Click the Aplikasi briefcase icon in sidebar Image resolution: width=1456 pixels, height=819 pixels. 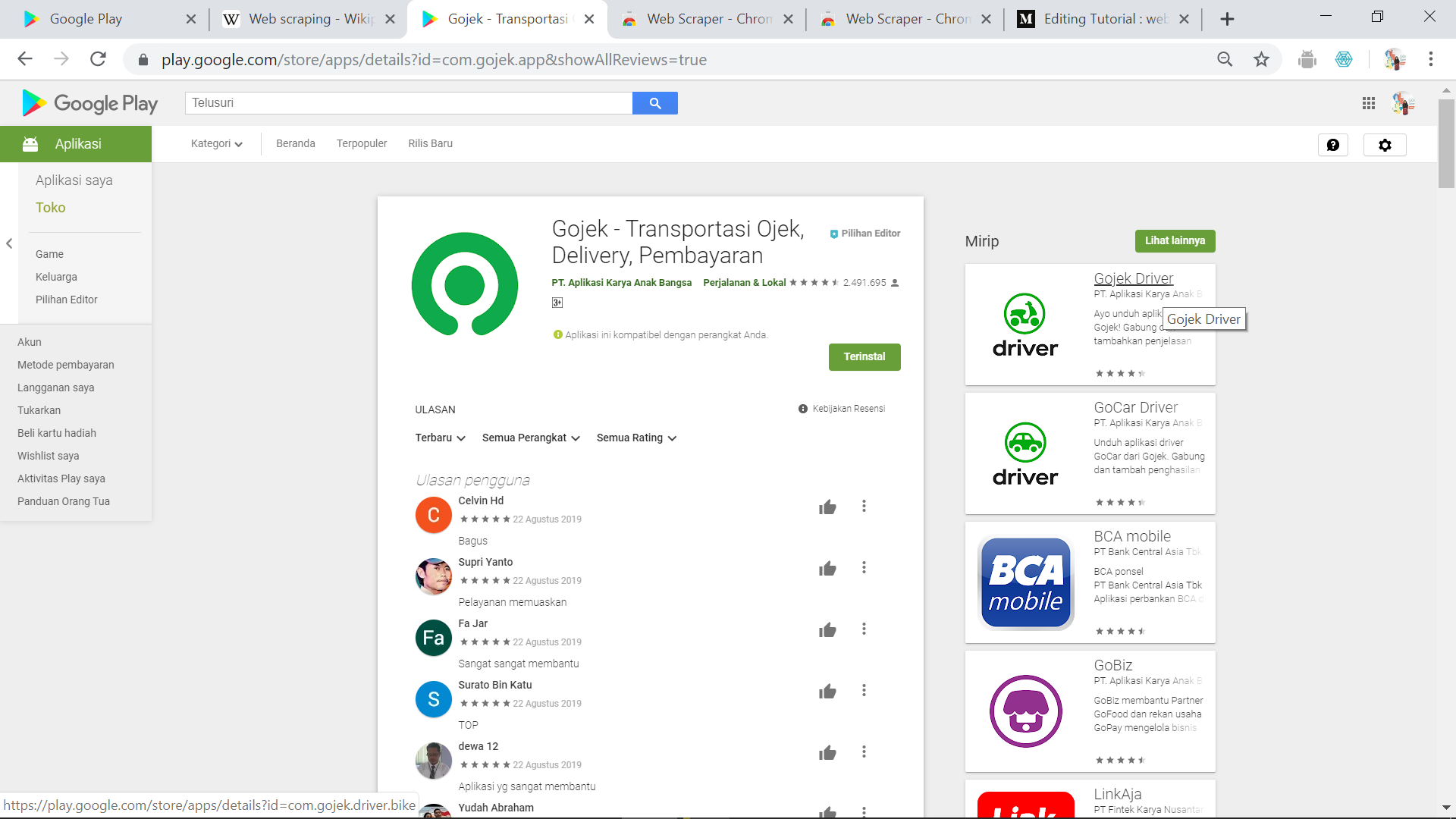30,143
